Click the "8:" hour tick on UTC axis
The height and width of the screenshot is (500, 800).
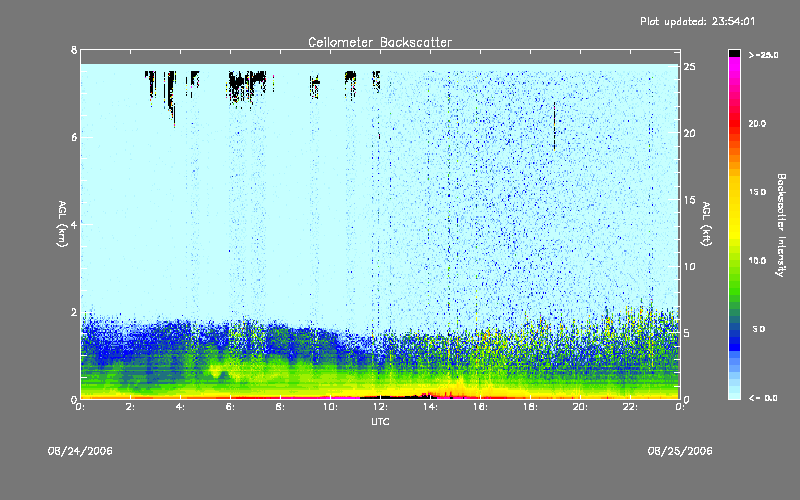(280, 407)
